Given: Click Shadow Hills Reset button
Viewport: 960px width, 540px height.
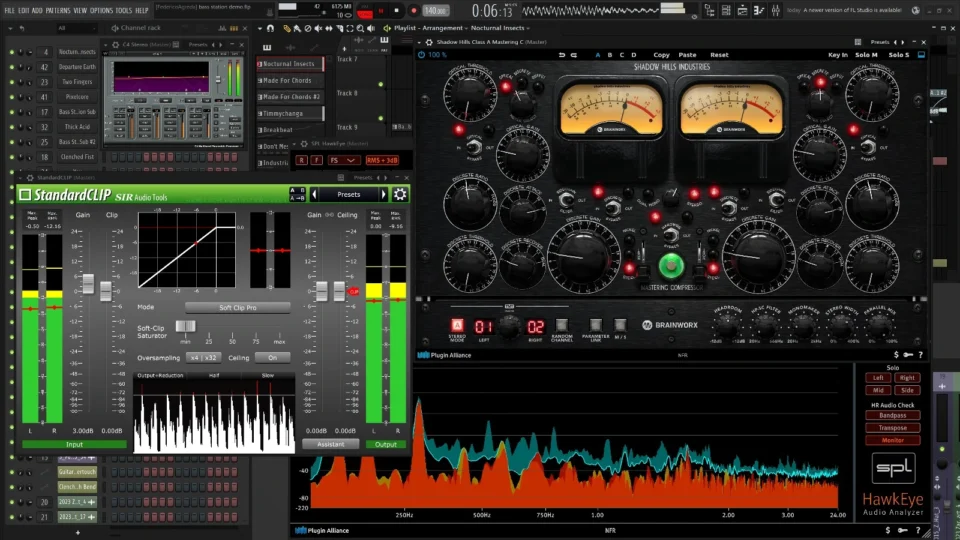Looking at the screenshot, I should [x=719, y=54].
